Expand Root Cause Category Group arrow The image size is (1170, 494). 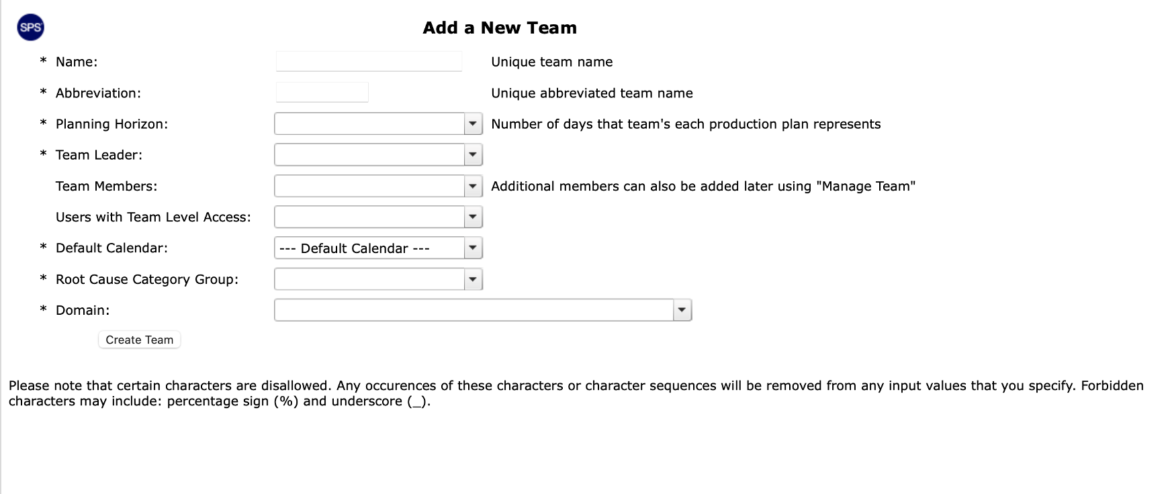click(473, 279)
